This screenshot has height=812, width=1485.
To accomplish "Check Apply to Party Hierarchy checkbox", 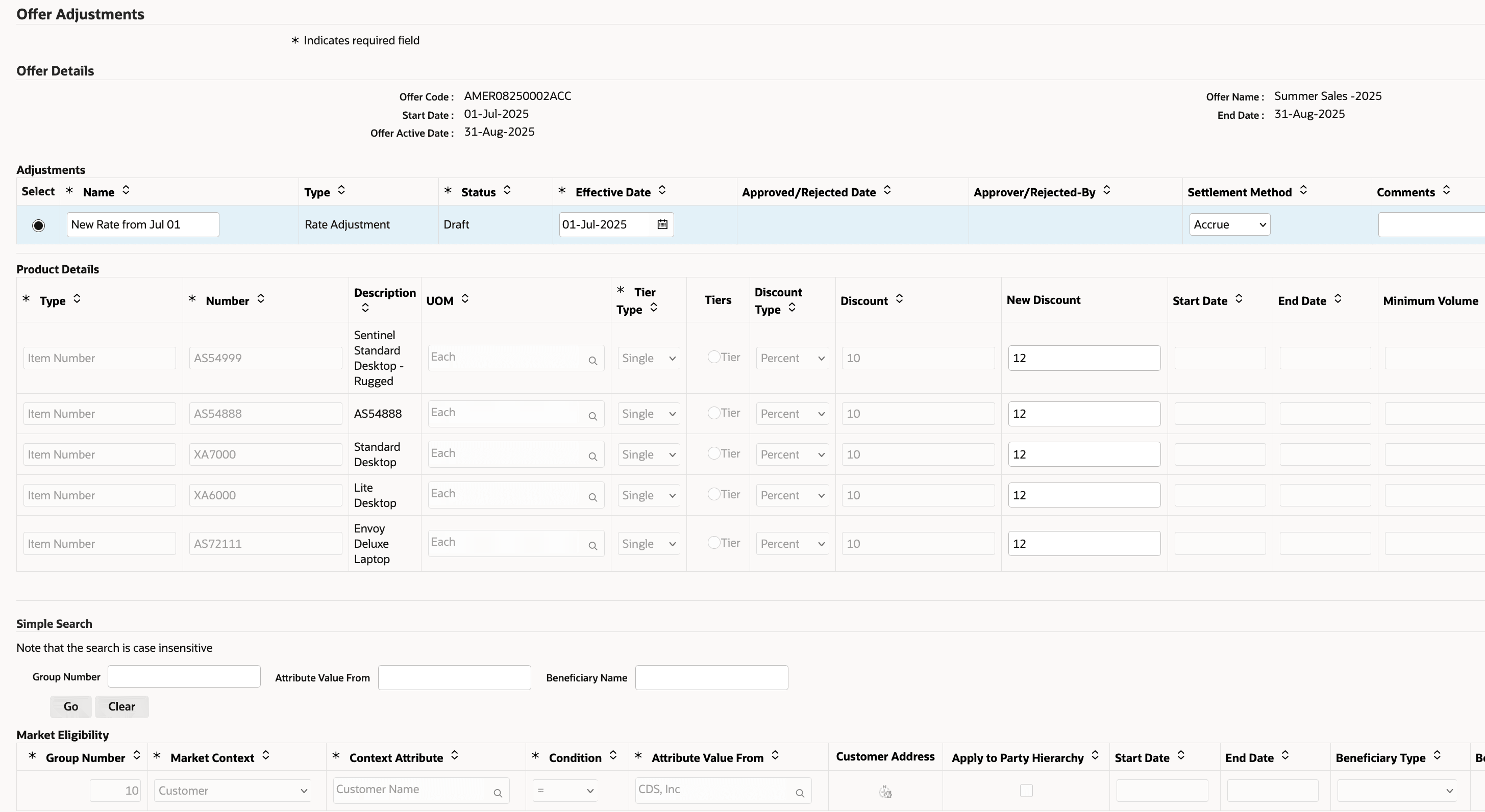I will pos(1026,791).
